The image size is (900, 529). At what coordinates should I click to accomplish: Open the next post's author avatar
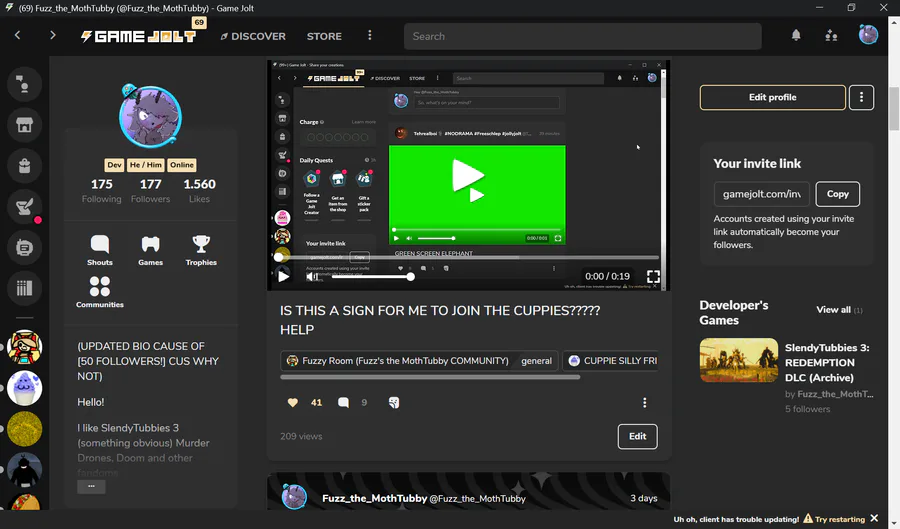pyautogui.click(x=294, y=497)
